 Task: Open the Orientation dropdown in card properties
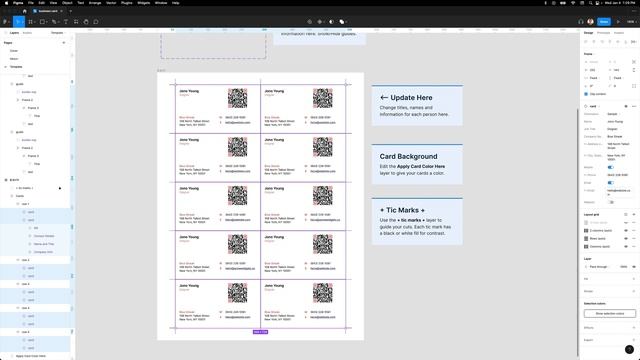tap(612, 114)
